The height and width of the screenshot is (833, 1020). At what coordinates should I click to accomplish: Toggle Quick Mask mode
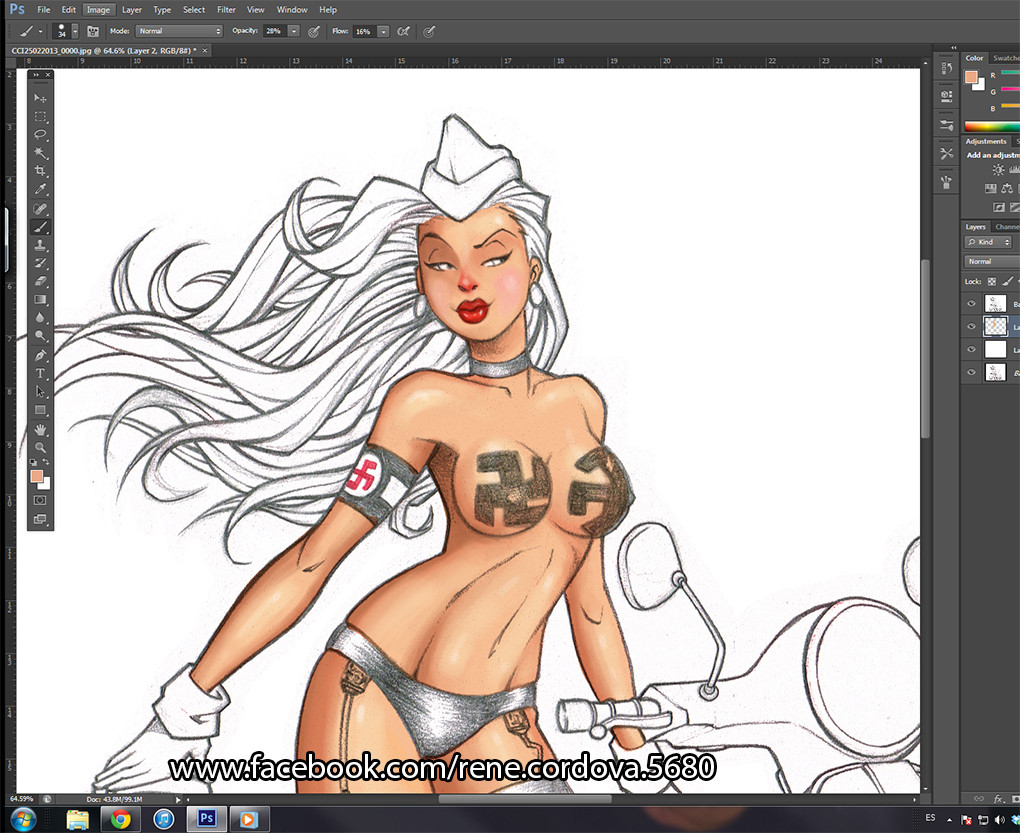point(40,501)
